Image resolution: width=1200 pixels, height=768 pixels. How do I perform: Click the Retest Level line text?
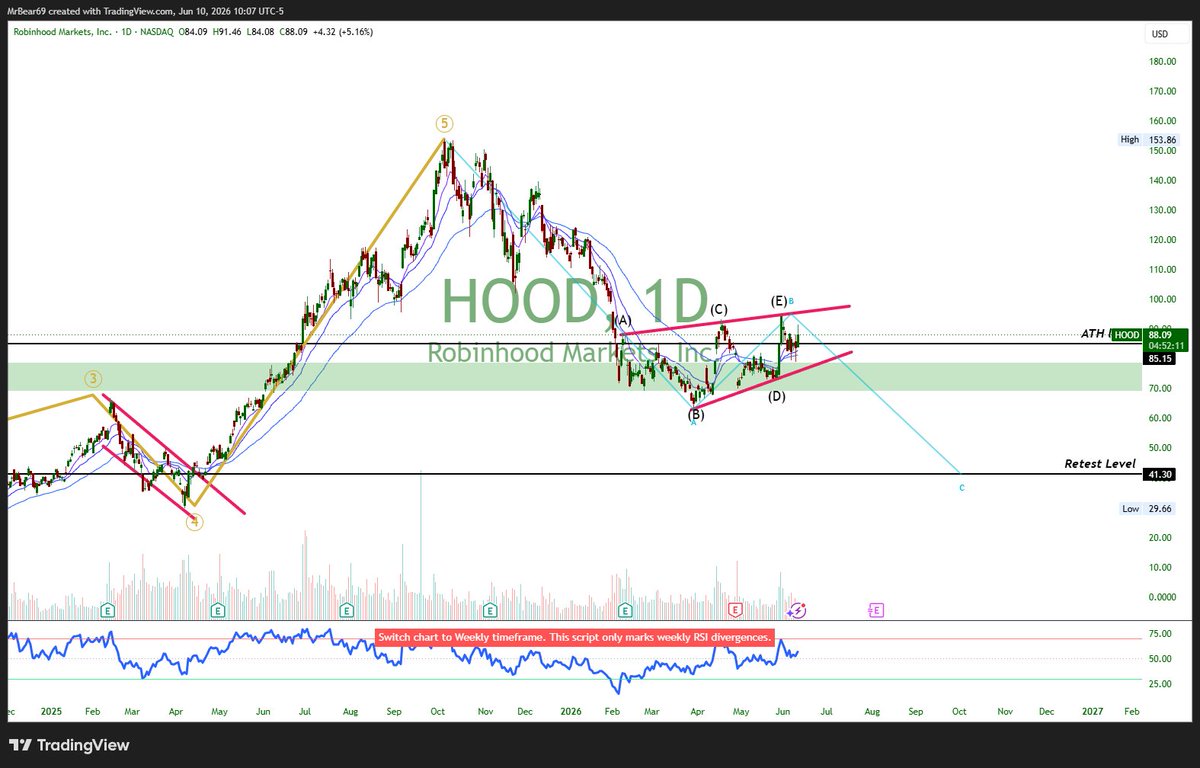(1100, 465)
